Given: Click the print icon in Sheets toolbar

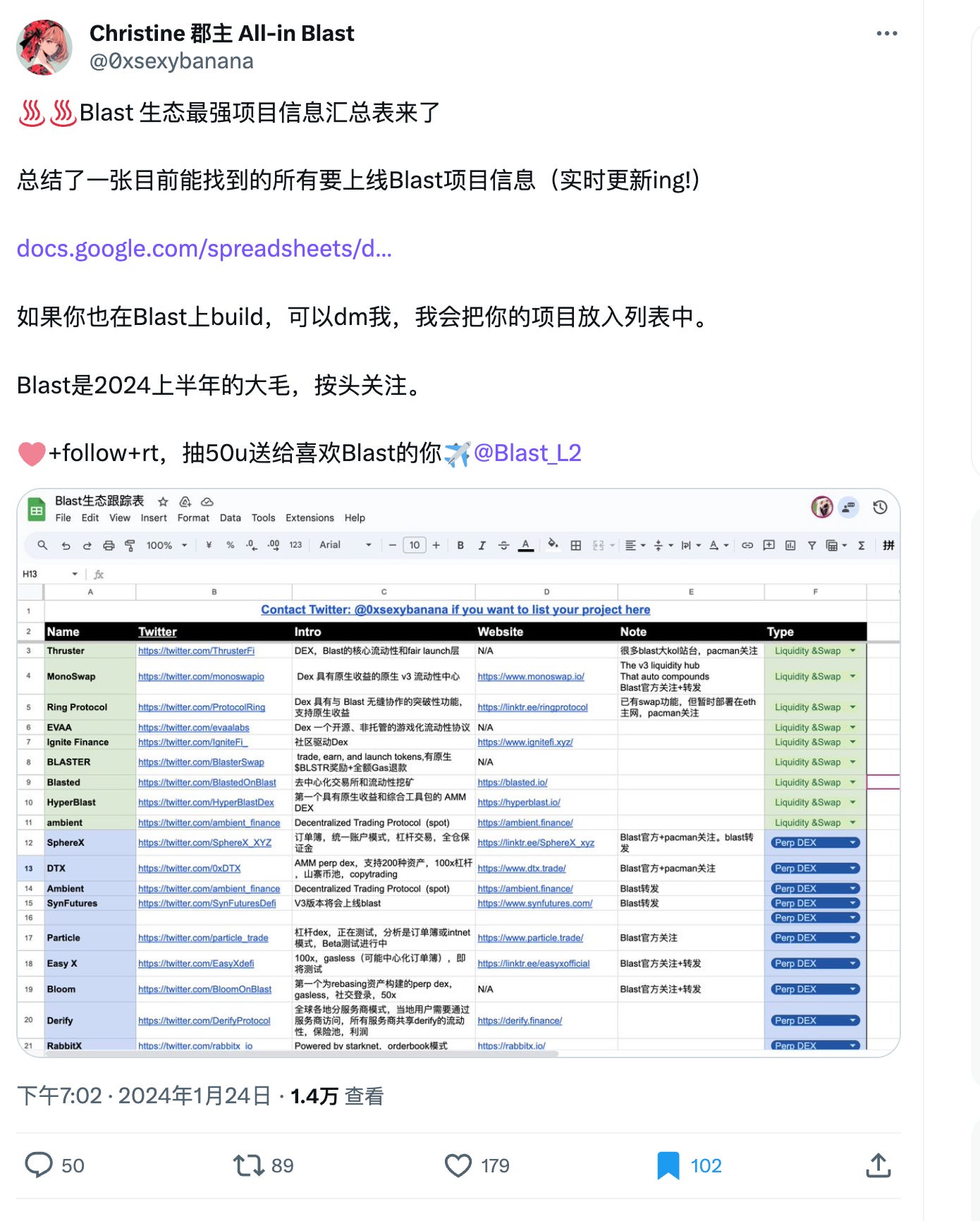Looking at the screenshot, I should pos(109,545).
